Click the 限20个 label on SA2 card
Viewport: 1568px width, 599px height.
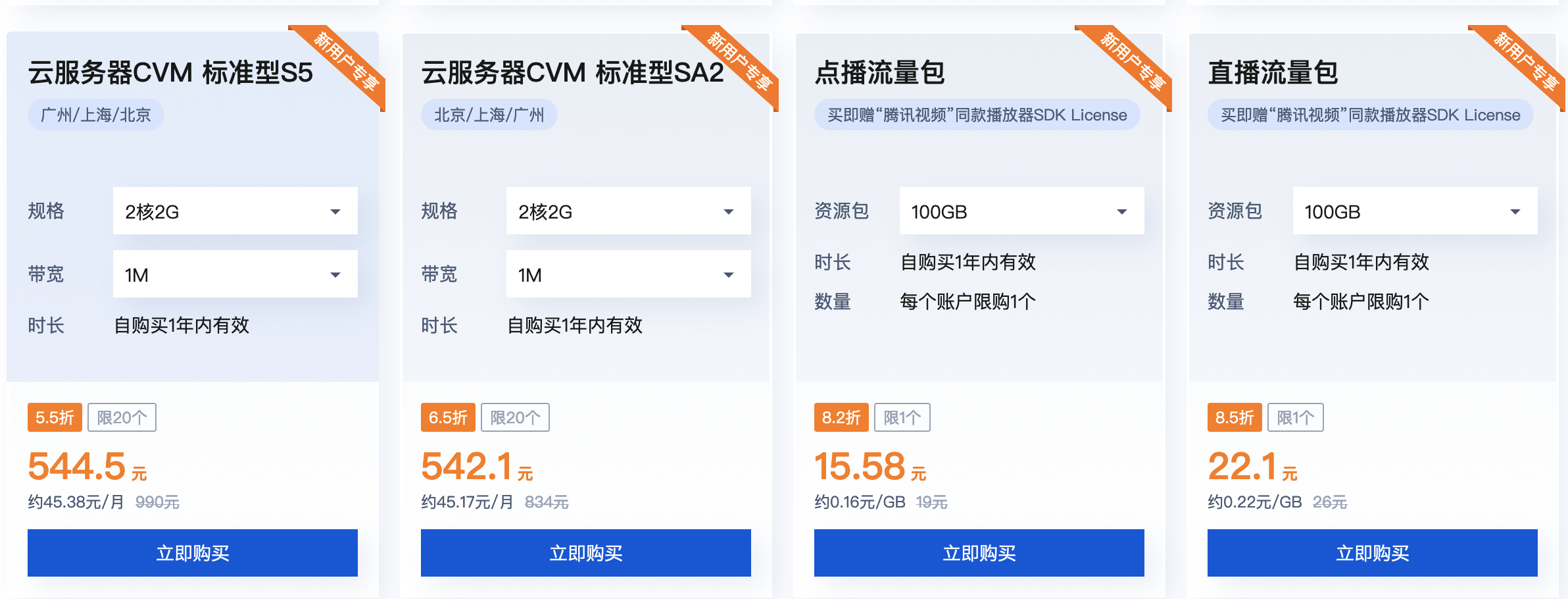pos(515,417)
